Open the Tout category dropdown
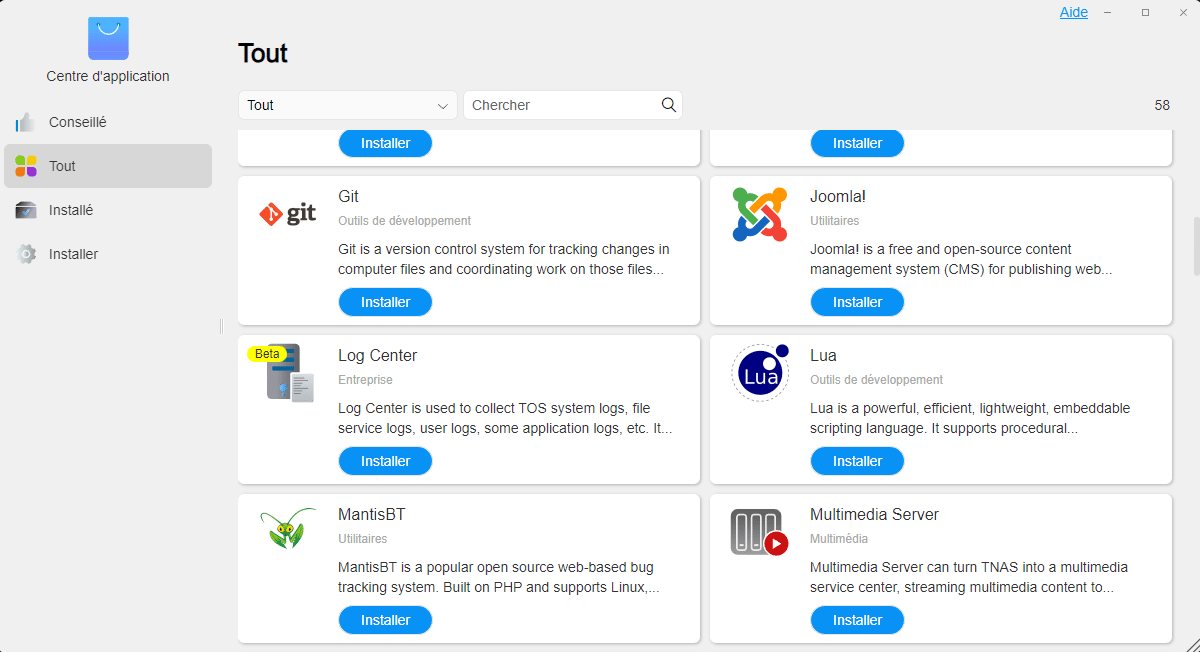Image resolution: width=1200 pixels, height=652 pixels. click(347, 105)
